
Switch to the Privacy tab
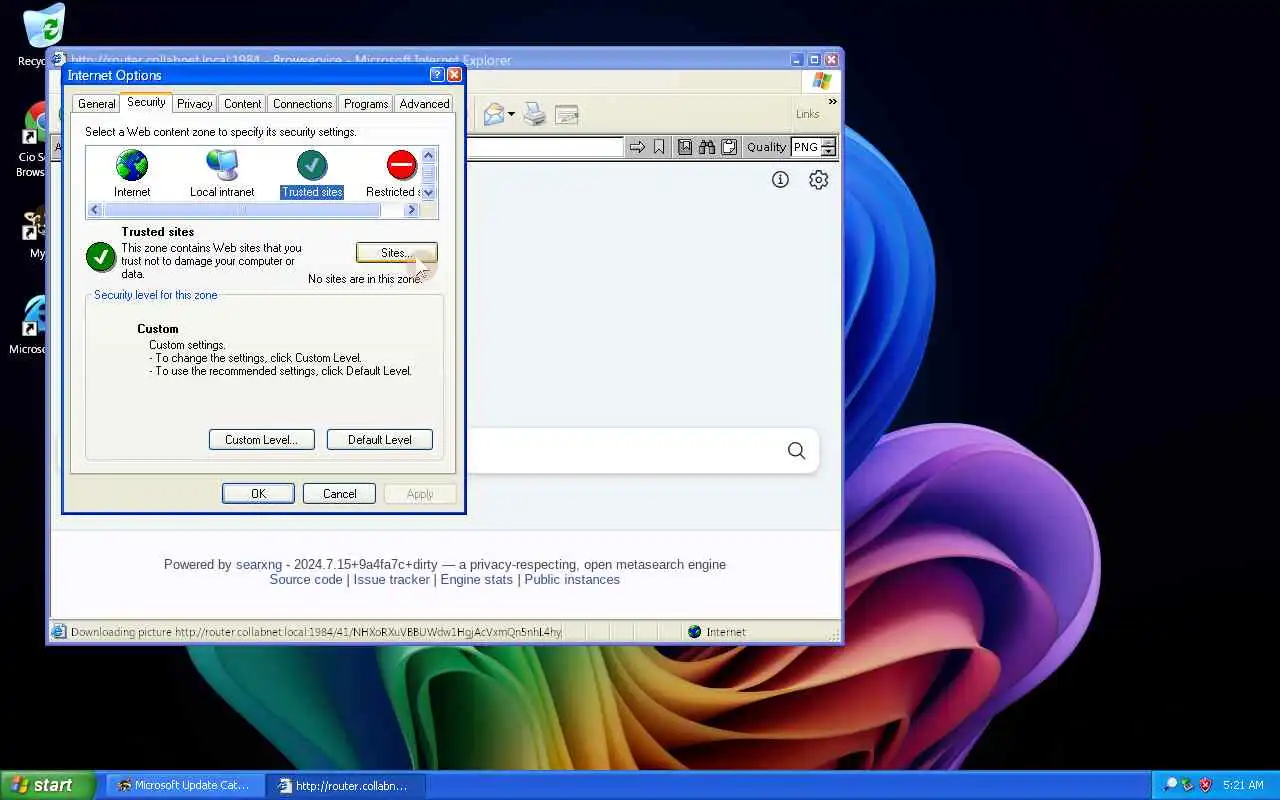pos(194,104)
